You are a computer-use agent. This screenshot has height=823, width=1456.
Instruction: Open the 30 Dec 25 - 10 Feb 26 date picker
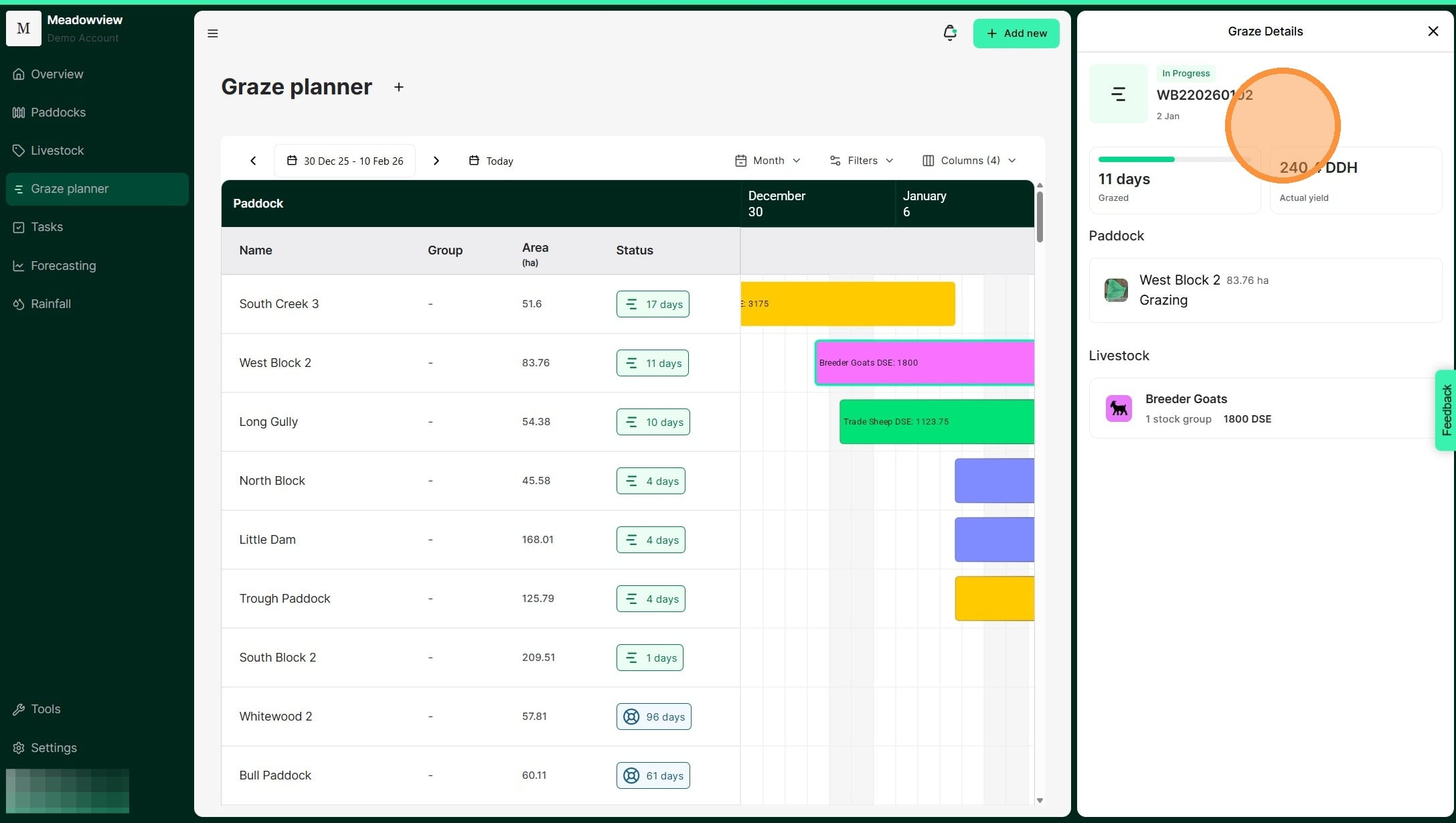click(x=345, y=161)
